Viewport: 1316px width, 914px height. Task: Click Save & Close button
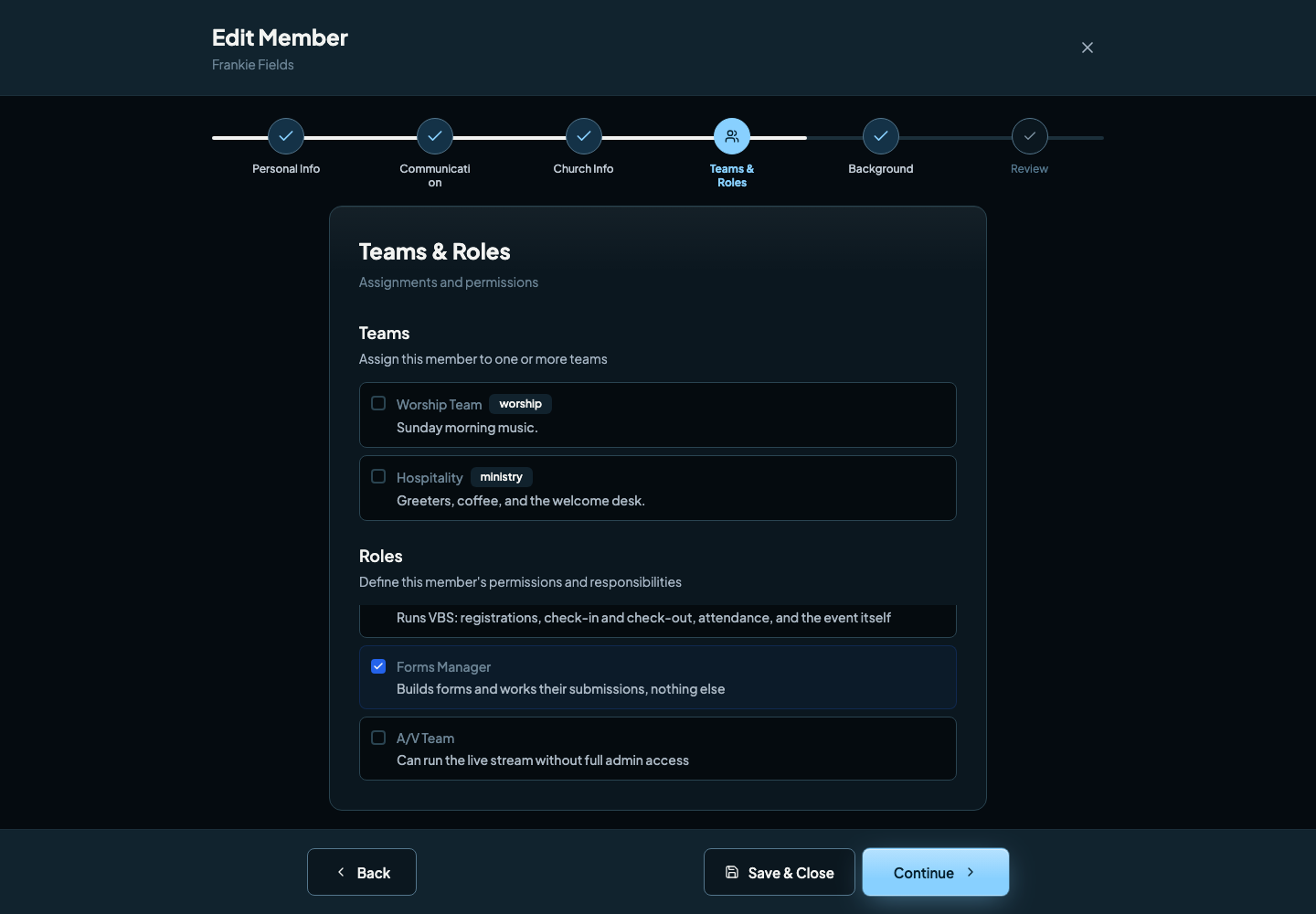pyautogui.click(x=780, y=872)
